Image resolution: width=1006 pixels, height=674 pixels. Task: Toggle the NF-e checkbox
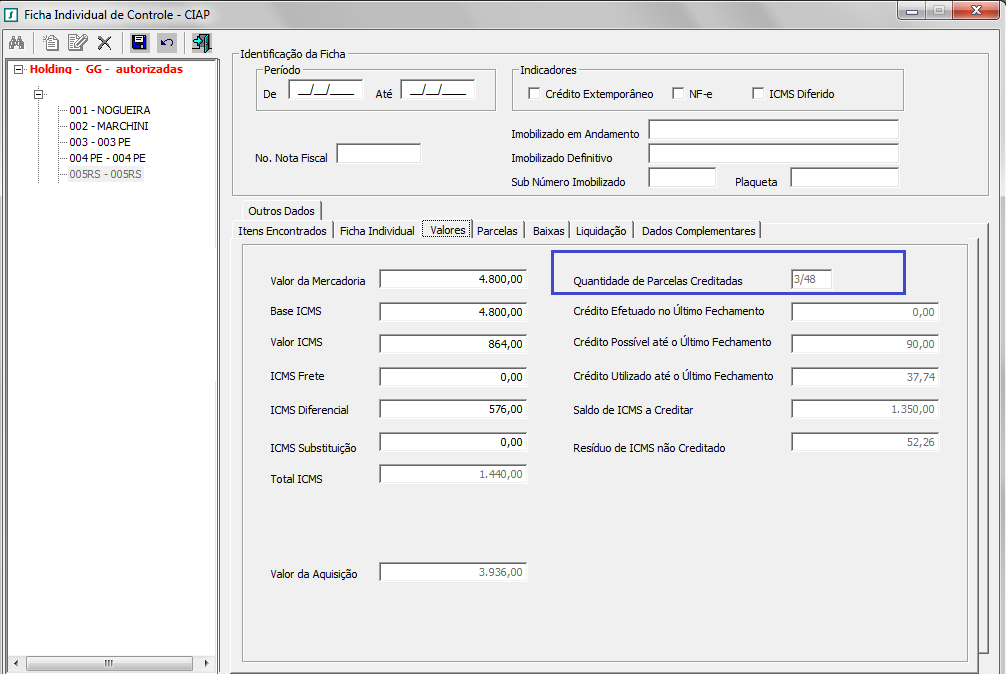[679, 94]
